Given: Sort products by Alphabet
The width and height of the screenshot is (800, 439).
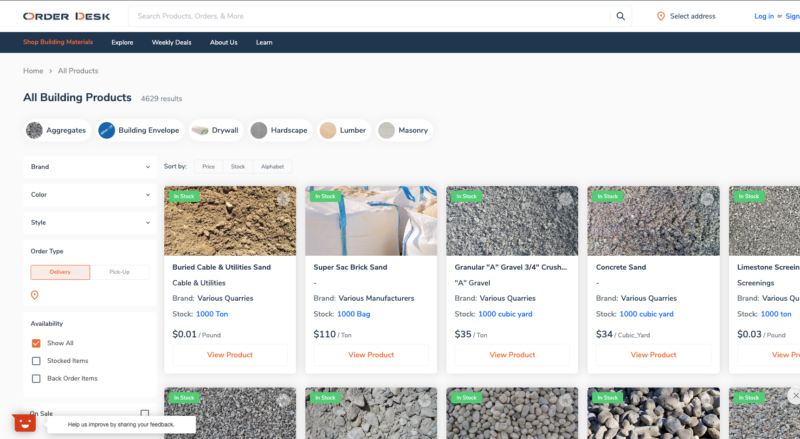Looking at the screenshot, I should 272,166.
